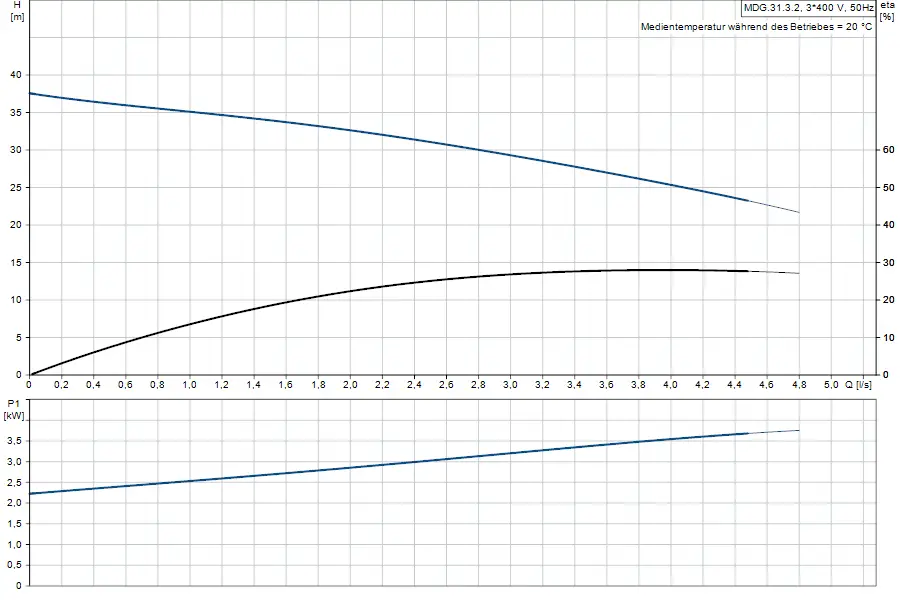Click the eta [%] axis label
Viewport: 900px width, 600px height.
[887, 10]
